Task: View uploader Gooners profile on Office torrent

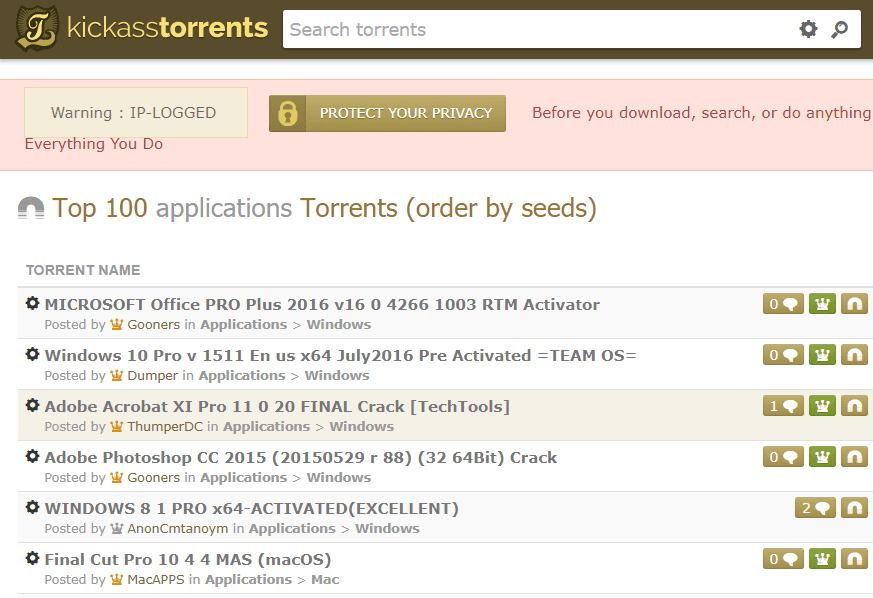Action: [153, 325]
